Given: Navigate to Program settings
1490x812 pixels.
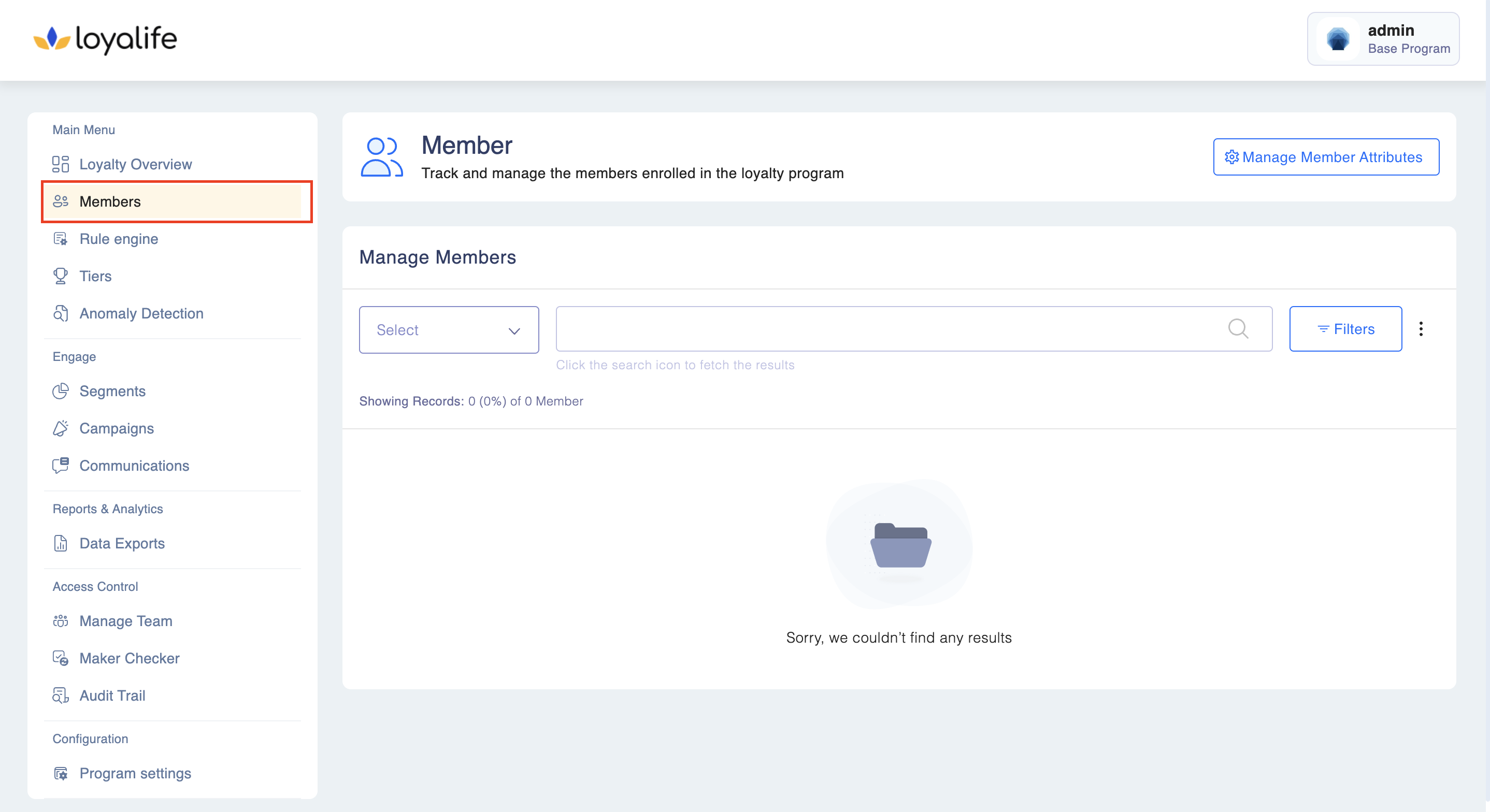Looking at the screenshot, I should coord(135,773).
